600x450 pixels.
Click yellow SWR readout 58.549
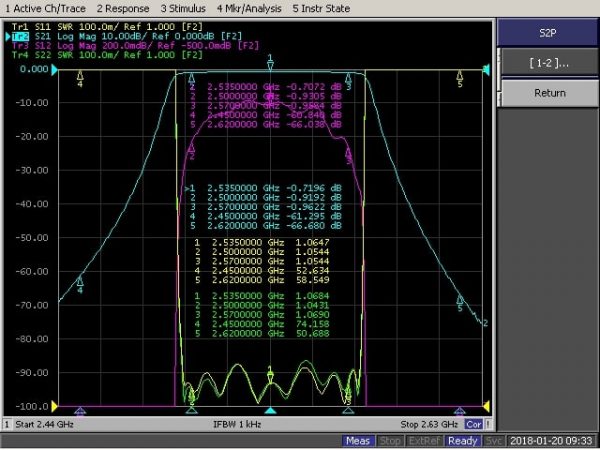312,280
